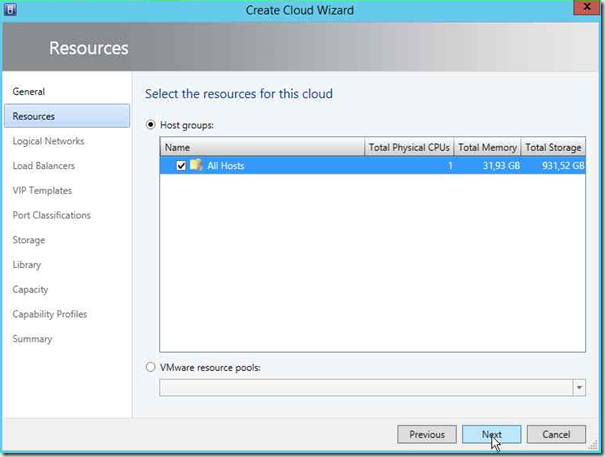
Task: Select the Host groups radio button
Action: (x=150, y=125)
